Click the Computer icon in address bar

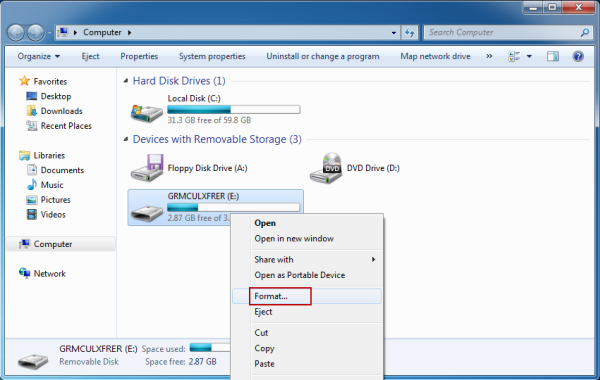tap(63, 32)
